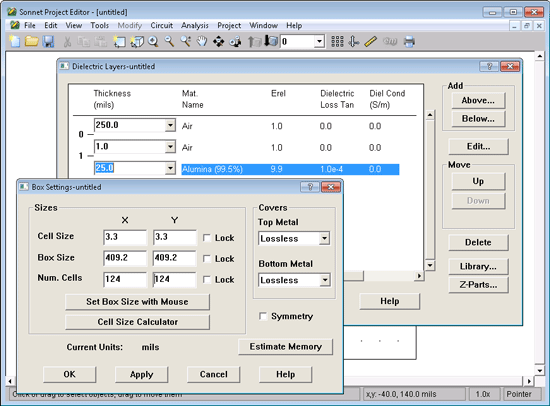Click Box Settings dialog help question icon
The image size is (550, 406).
(310, 187)
